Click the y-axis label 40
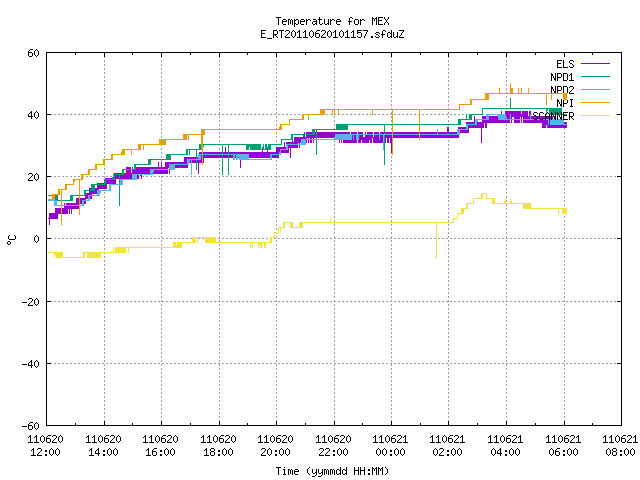Image resolution: width=640 pixels, height=480 pixels. point(33,115)
